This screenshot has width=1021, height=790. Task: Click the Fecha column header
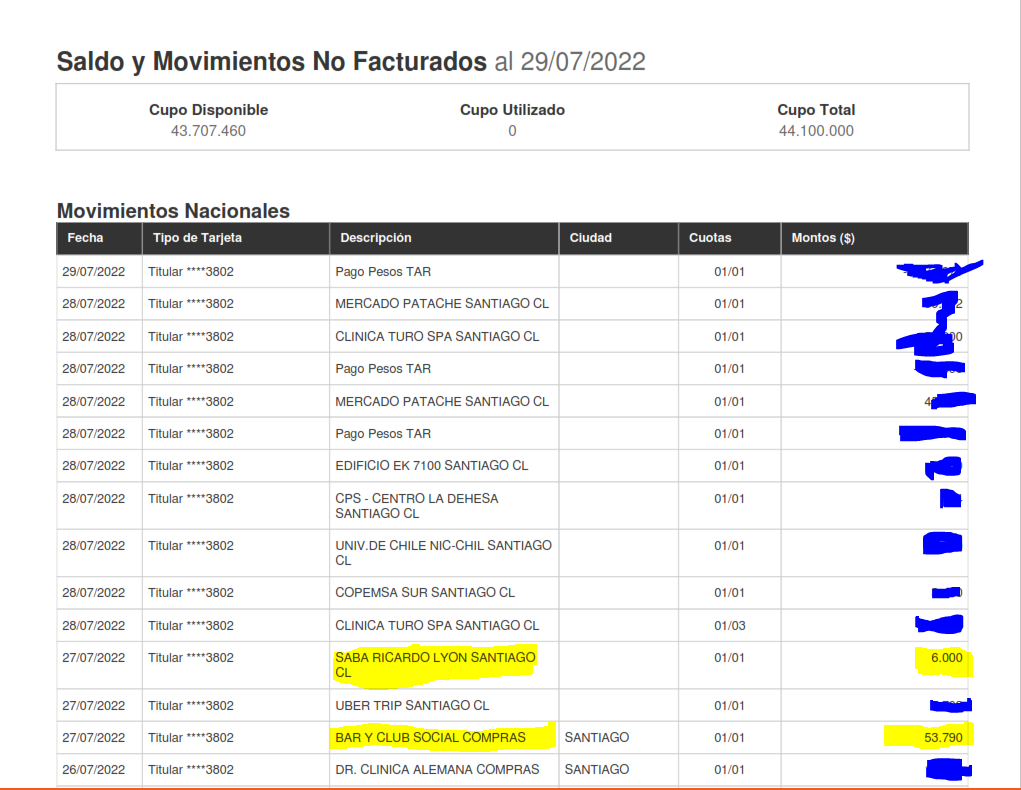click(85, 238)
